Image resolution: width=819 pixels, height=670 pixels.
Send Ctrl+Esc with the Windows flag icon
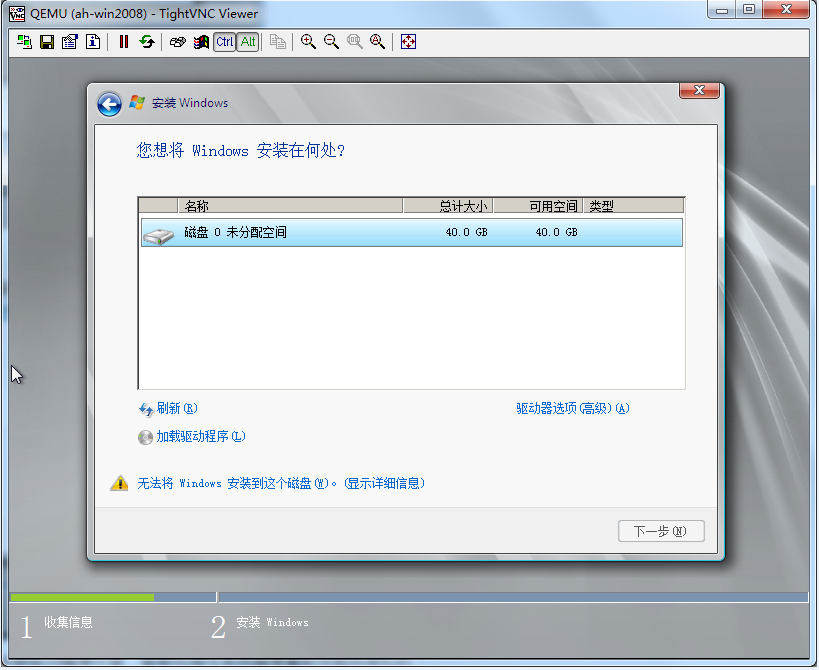coord(201,42)
